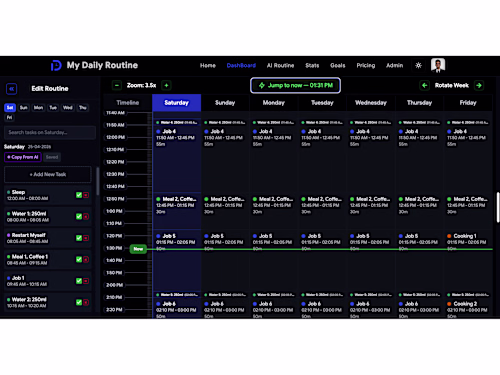Decrease the timeline zoom level
The image size is (500, 375).
117,85
